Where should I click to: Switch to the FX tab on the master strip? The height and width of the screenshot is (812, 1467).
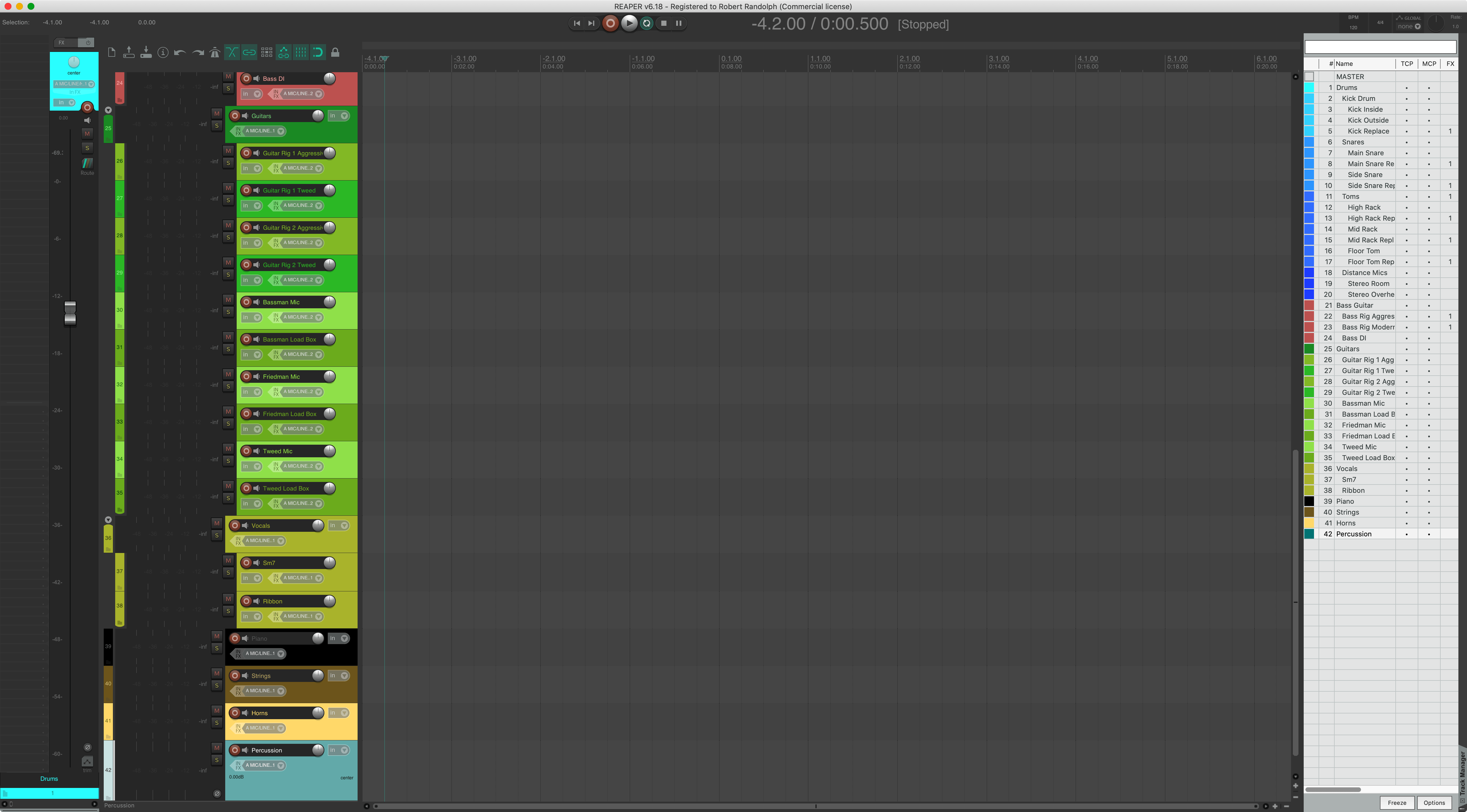click(62, 43)
